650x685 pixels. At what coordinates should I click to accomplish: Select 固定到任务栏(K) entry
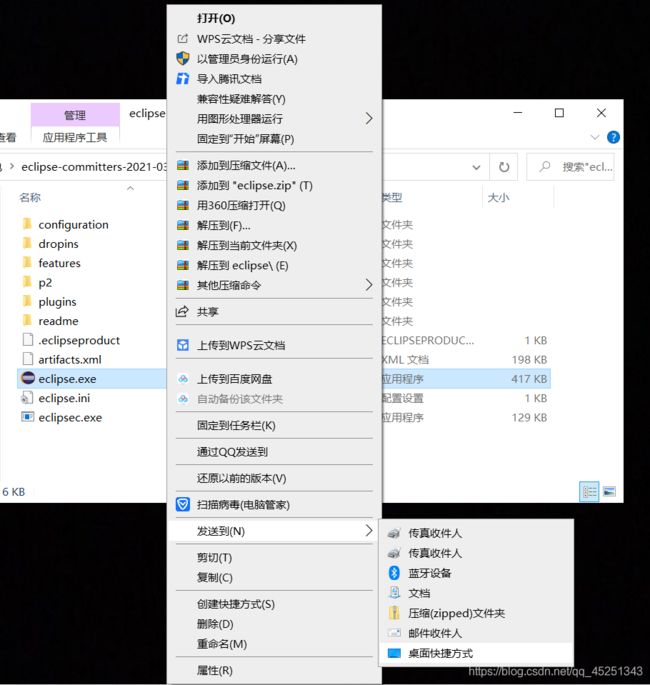274,426
